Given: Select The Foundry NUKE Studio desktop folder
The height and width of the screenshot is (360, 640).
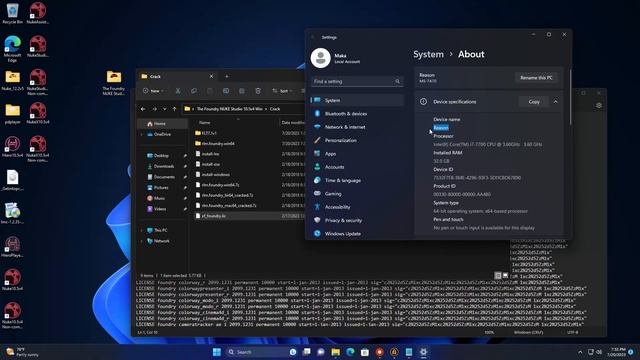Looking at the screenshot, I should click(x=113, y=83).
